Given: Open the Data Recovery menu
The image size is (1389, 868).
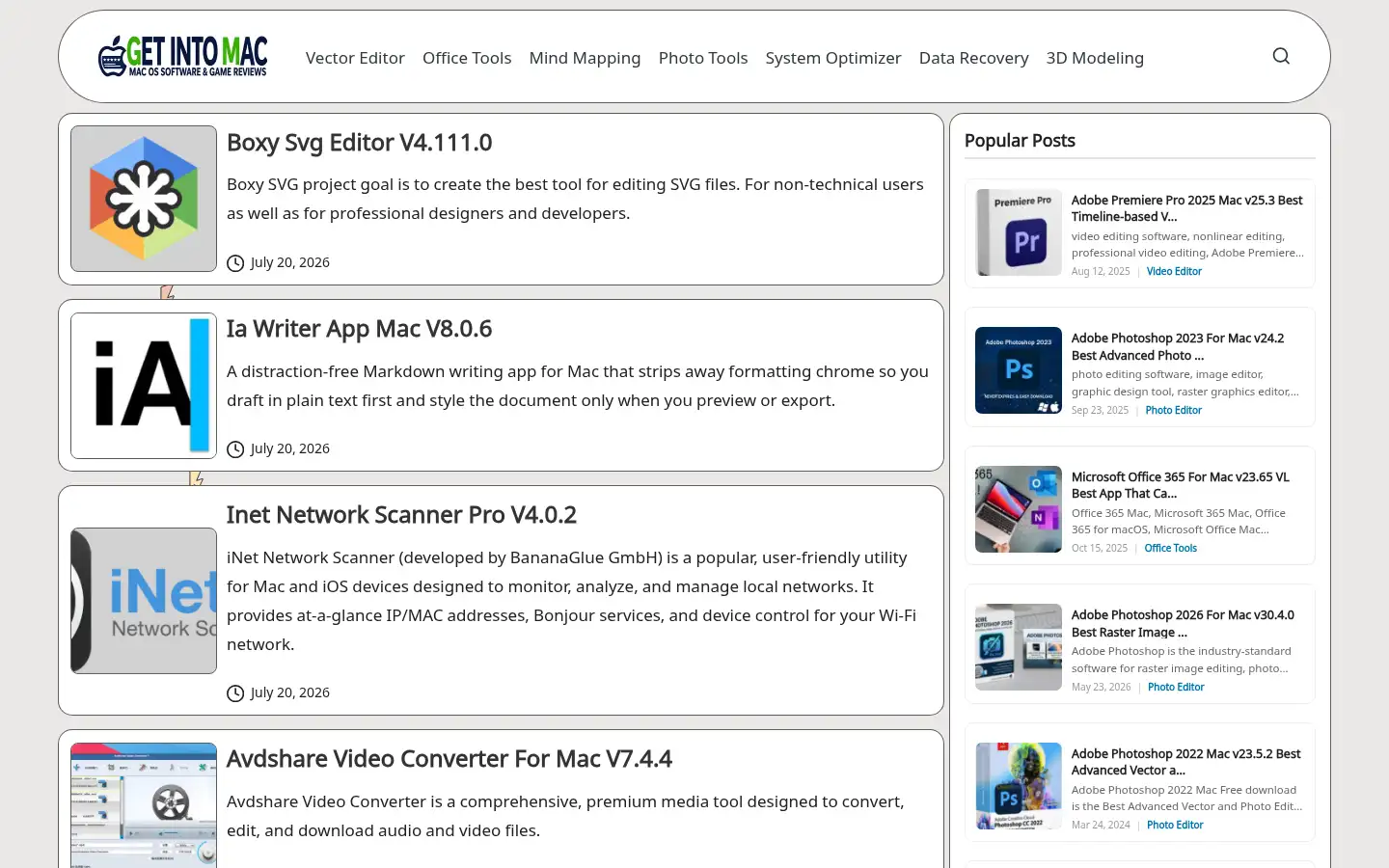Looking at the screenshot, I should pos(974,58).
